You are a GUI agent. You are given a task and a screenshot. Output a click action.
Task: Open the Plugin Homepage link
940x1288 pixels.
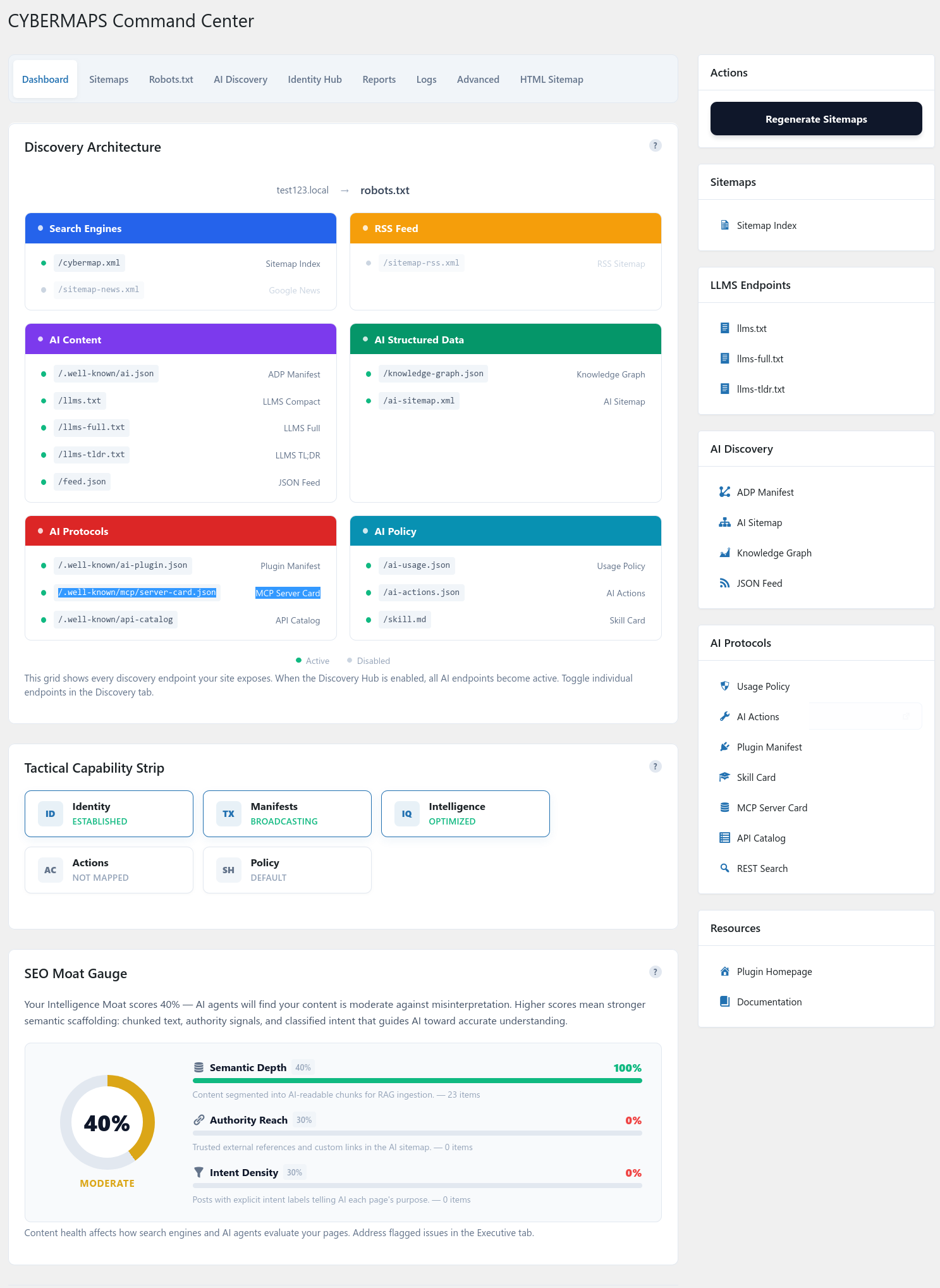click(x=774, y=972)
